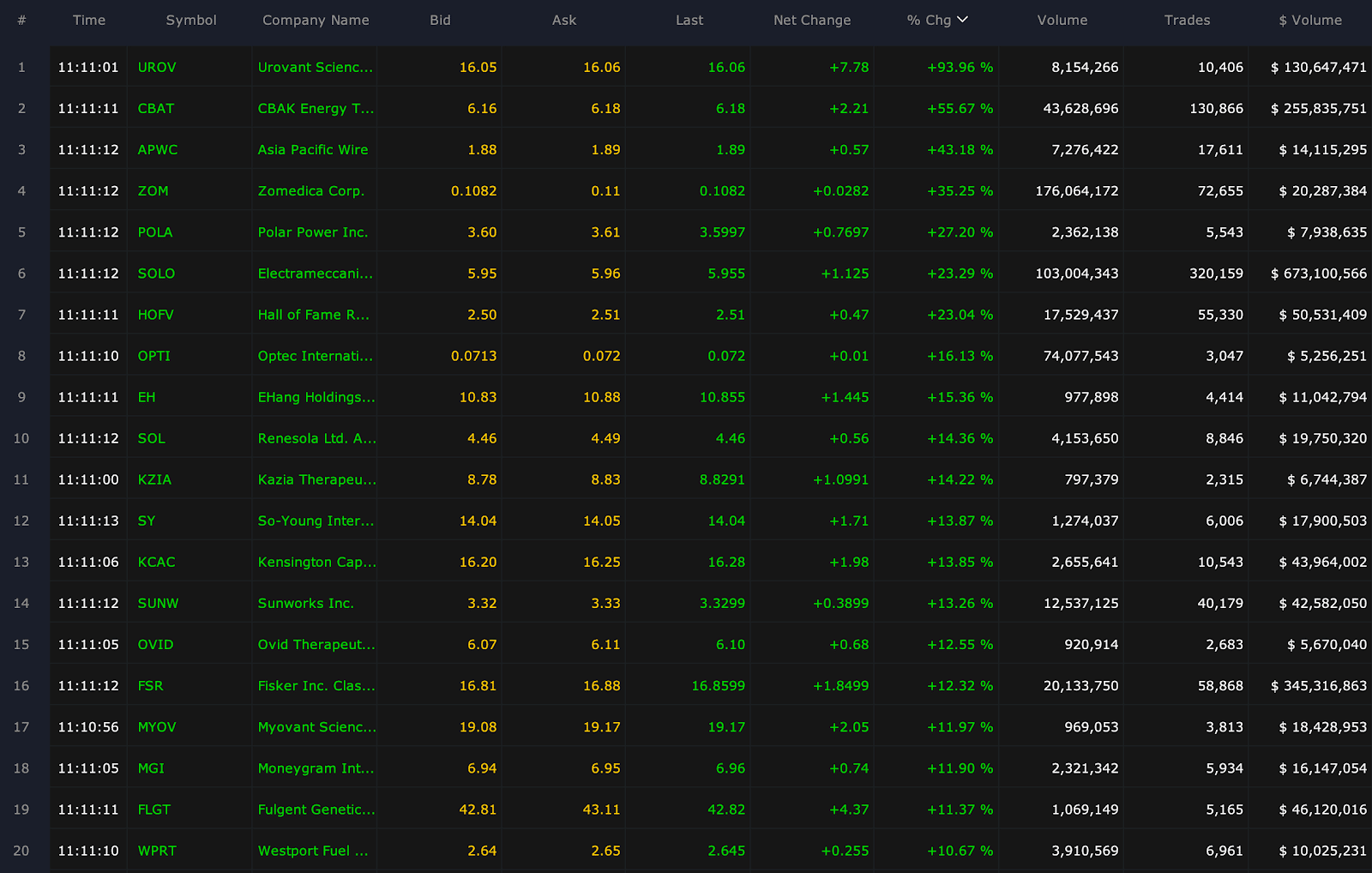Select the EH symbol

(x=147, y=397)
